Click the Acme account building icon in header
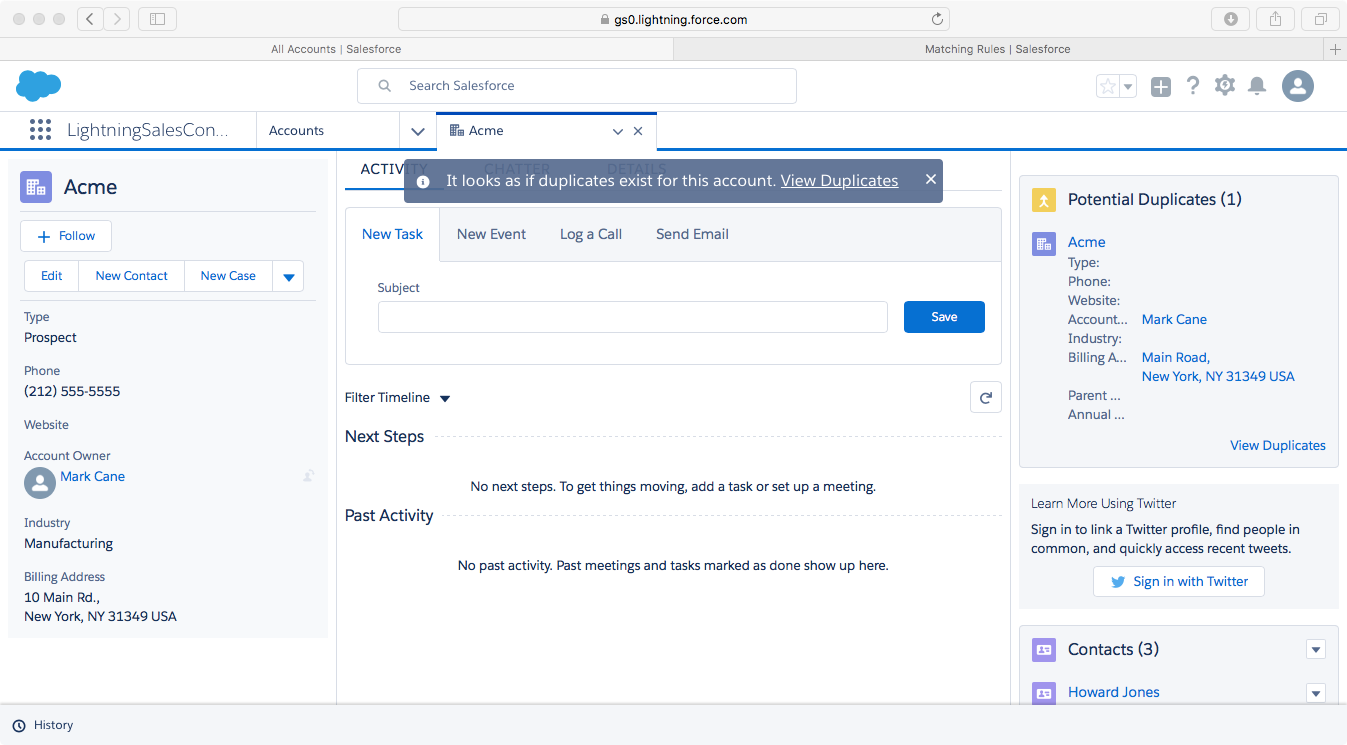The width and height of the screenshot is (1347, 745). (36, 187)
